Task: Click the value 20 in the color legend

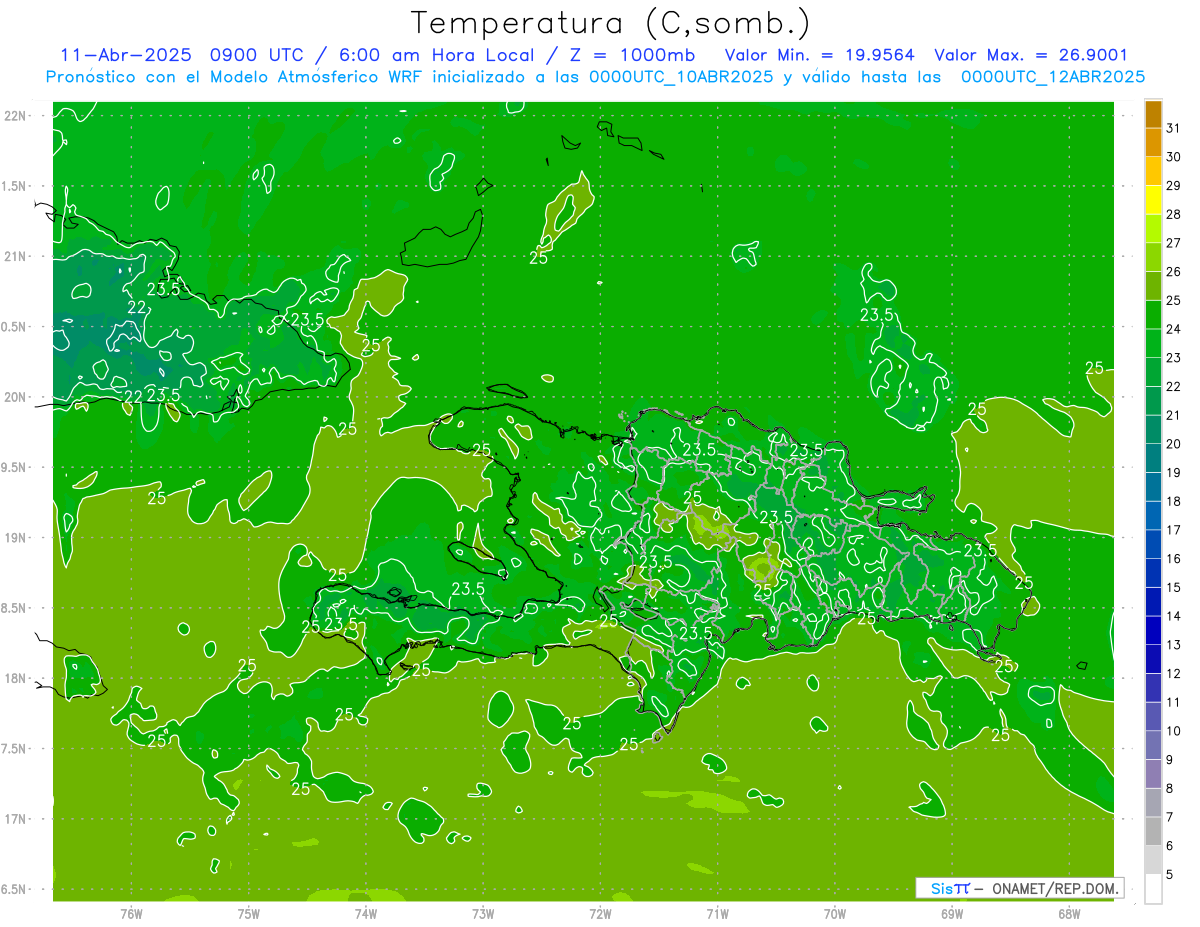Action: pos(1174,444)
